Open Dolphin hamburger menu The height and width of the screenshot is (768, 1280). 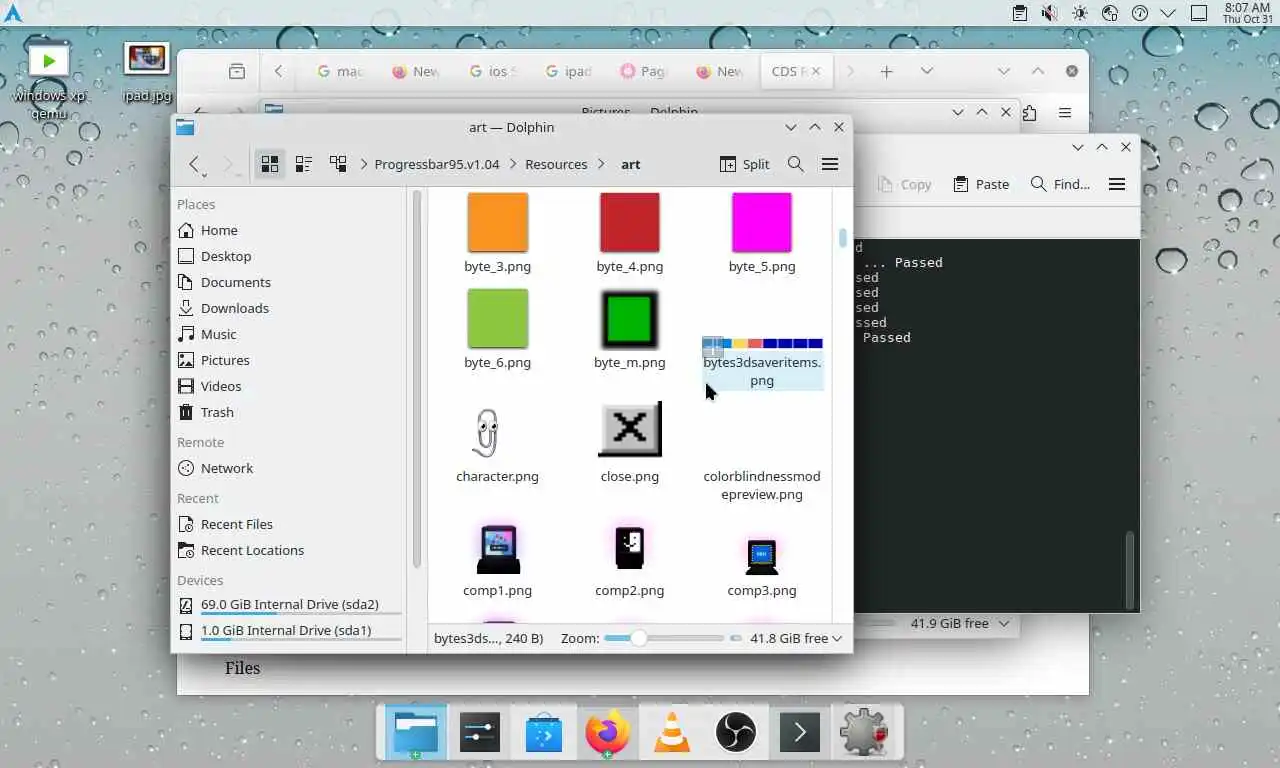pyautogui.click(x=830, y=164)
